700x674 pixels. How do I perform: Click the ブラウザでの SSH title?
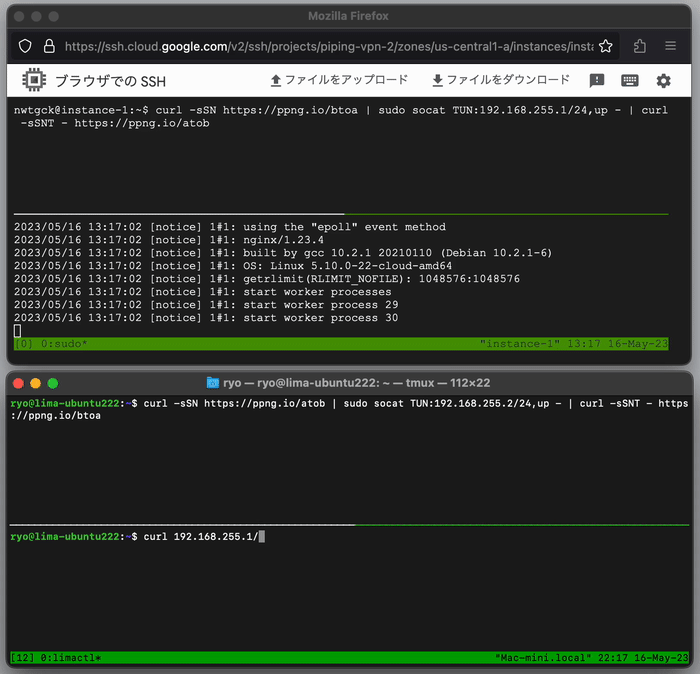click(110, 81)
